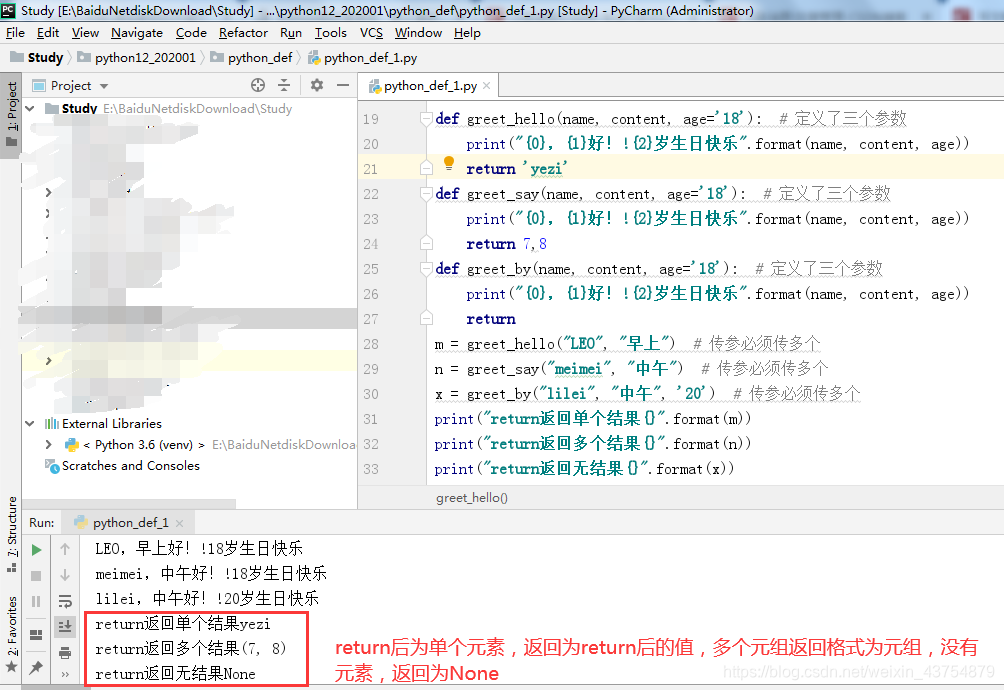Screen dimensions: 1004x690
Task: Click the pause output icon
Action: [36, 601]
